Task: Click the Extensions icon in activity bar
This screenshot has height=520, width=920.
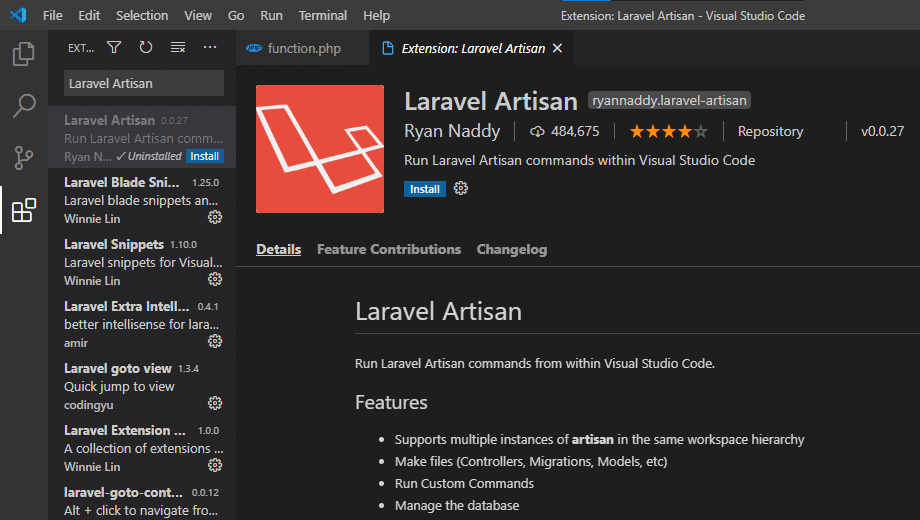Action: 24,210
